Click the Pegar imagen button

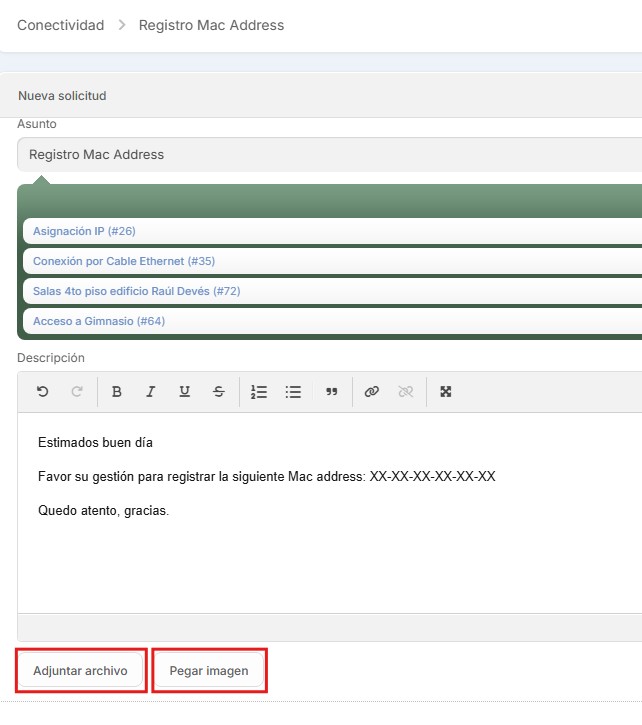[209, 671]
